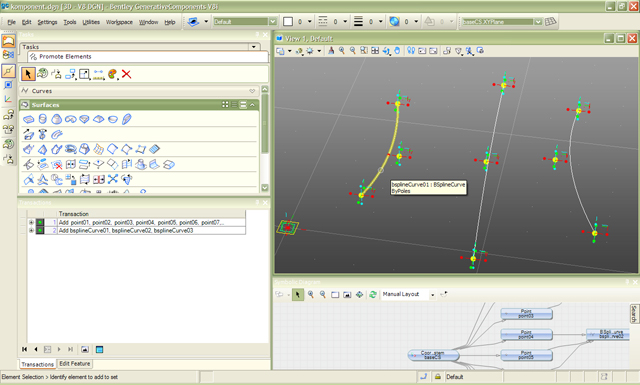
Task: Open the Tasks dropdown arrow
Action: tap(254, 47)
